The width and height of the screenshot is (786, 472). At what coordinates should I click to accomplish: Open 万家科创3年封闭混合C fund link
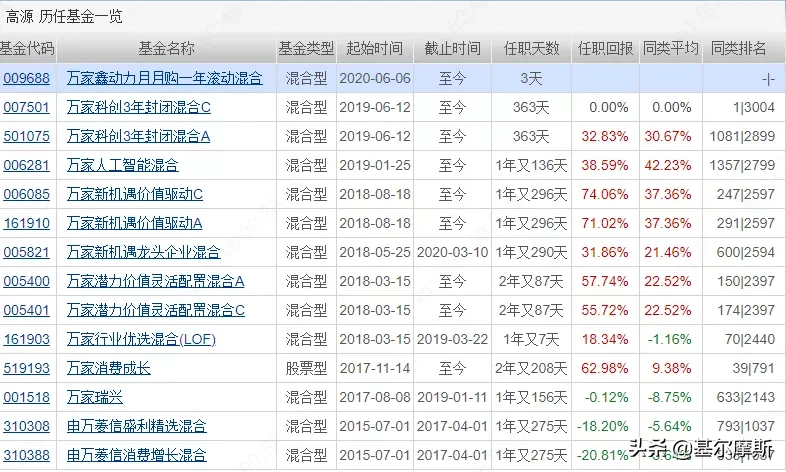[139, 107]
